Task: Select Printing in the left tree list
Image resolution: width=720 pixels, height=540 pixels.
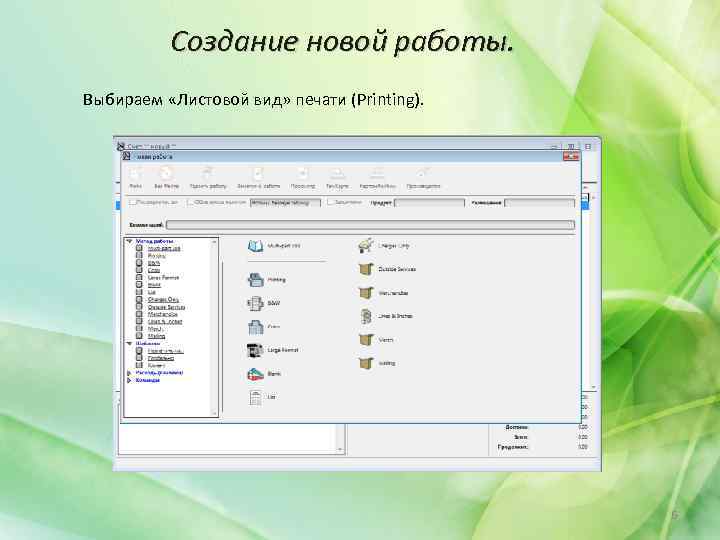Action: click(156, 256)
